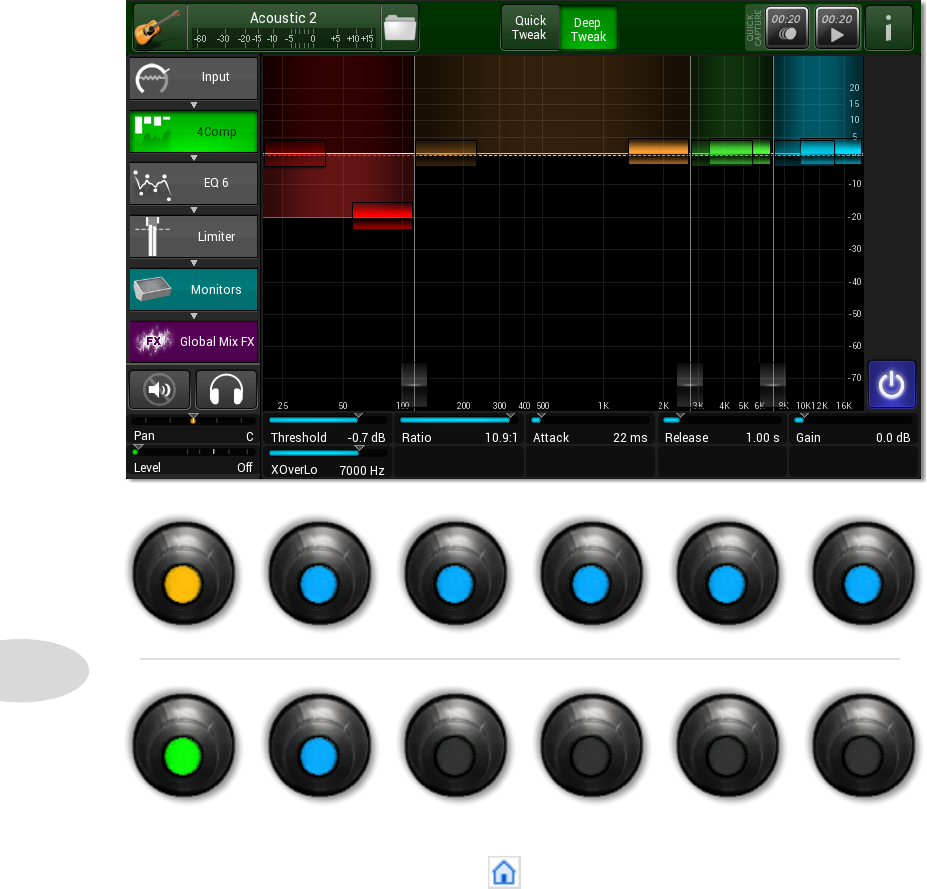Adjust the Threshold slider

coord(328,420)
